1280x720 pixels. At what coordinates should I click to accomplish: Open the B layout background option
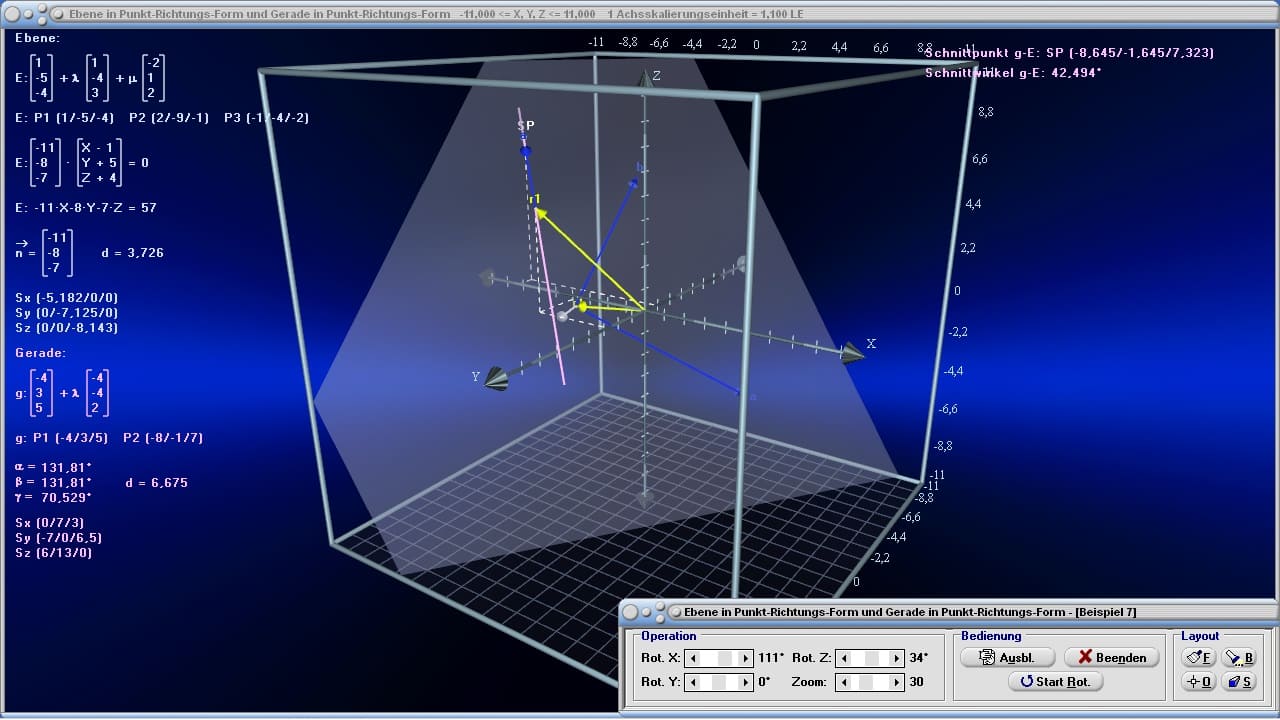[x=1237, y=658]
